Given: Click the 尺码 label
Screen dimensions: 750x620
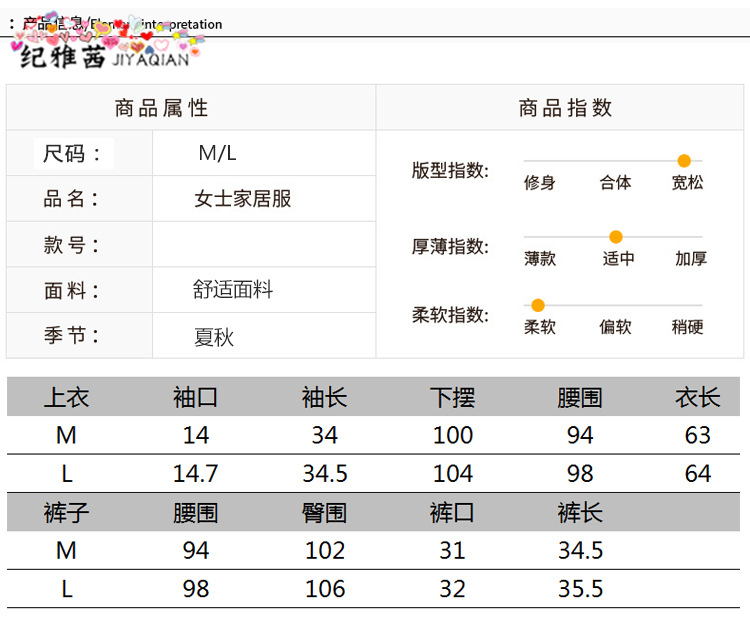Looking at the screenshot, I should pos(72,154).
